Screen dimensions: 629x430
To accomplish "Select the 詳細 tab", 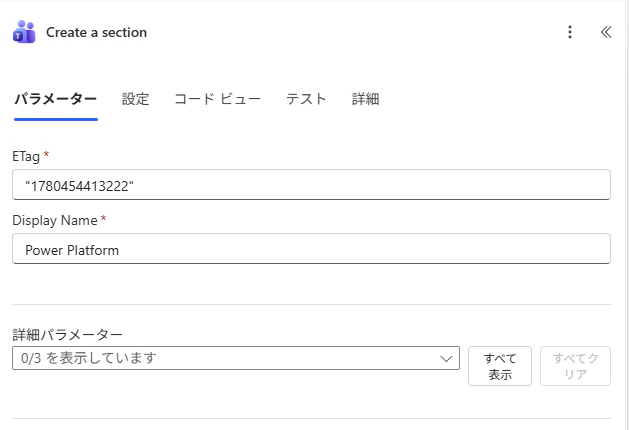I will [365, 99].
